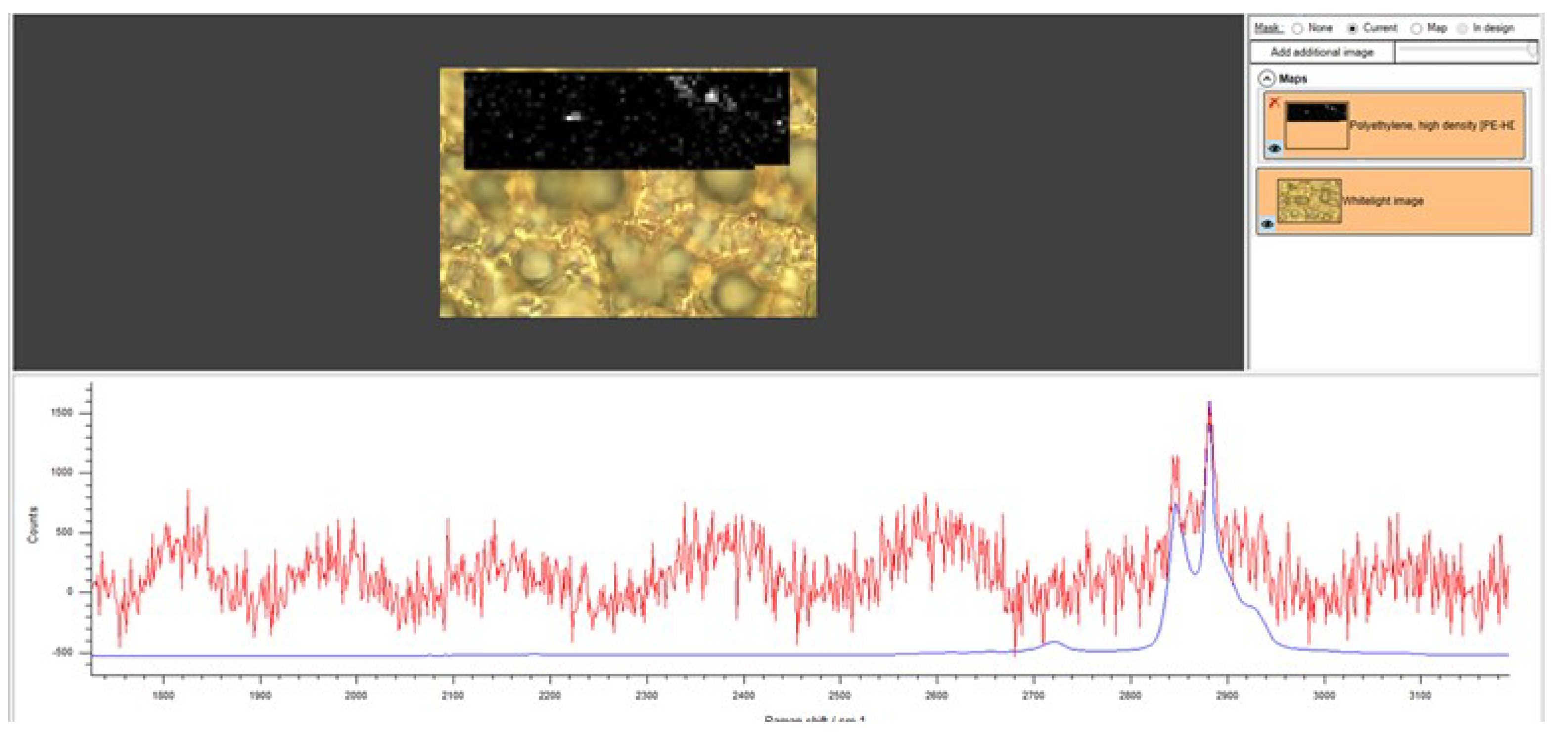Remove the Polyethylene map with red X
The height and width of the screenshot is (747, 1568).
[x=1274, y=103]
